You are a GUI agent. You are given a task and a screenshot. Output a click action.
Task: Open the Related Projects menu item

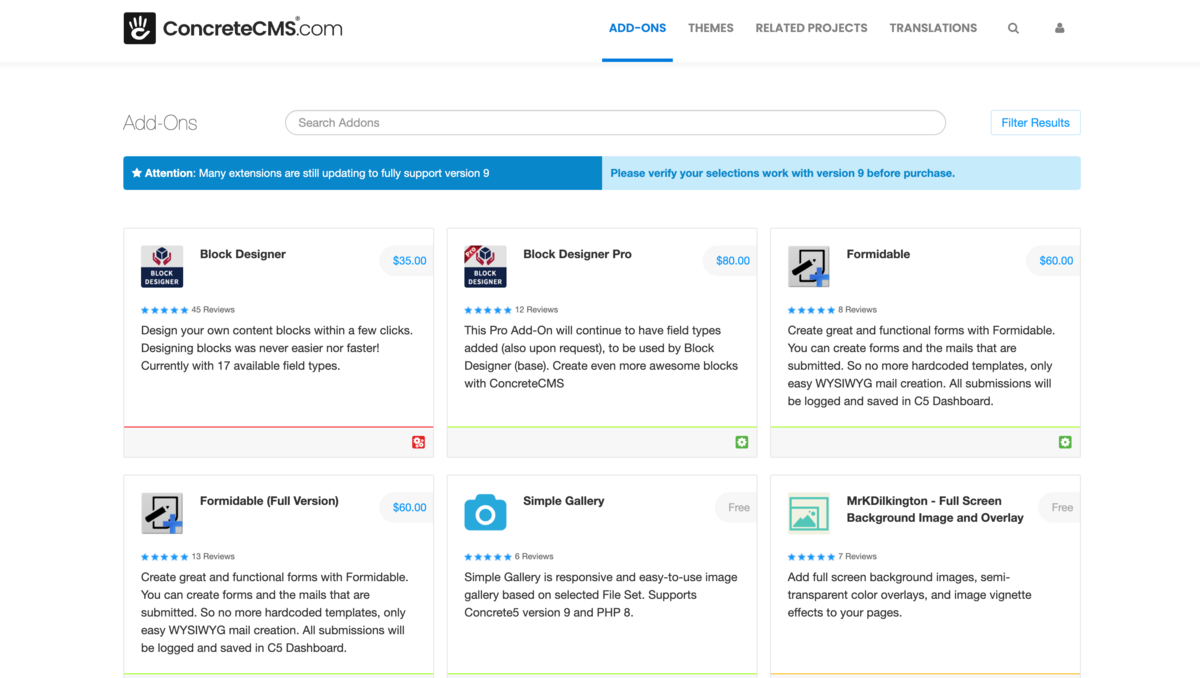click(x=811, y=28)
